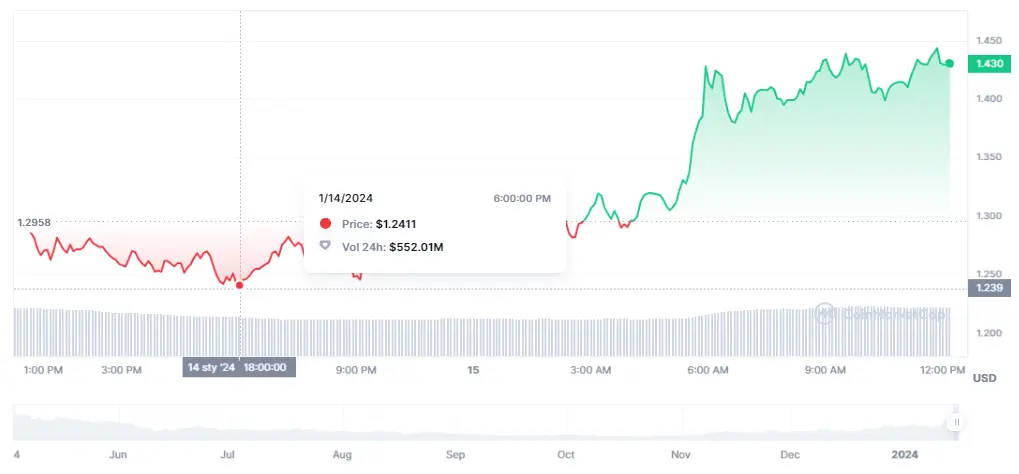The height and width of the screenshot is (474, 1019).
Task: Click the range navigator handle grip
Action: click(957, 423)
